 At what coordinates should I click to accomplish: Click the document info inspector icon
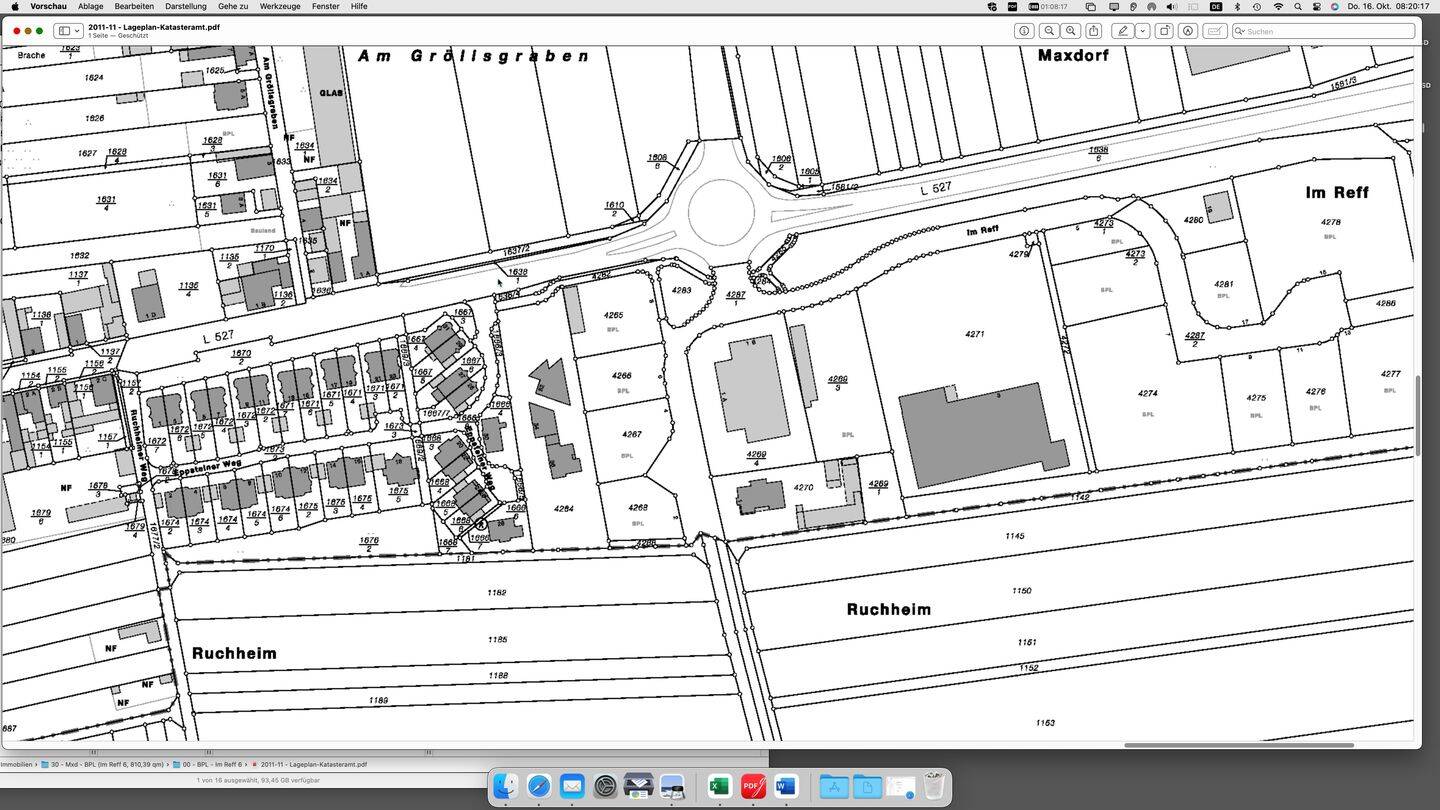pos(1024,31)
